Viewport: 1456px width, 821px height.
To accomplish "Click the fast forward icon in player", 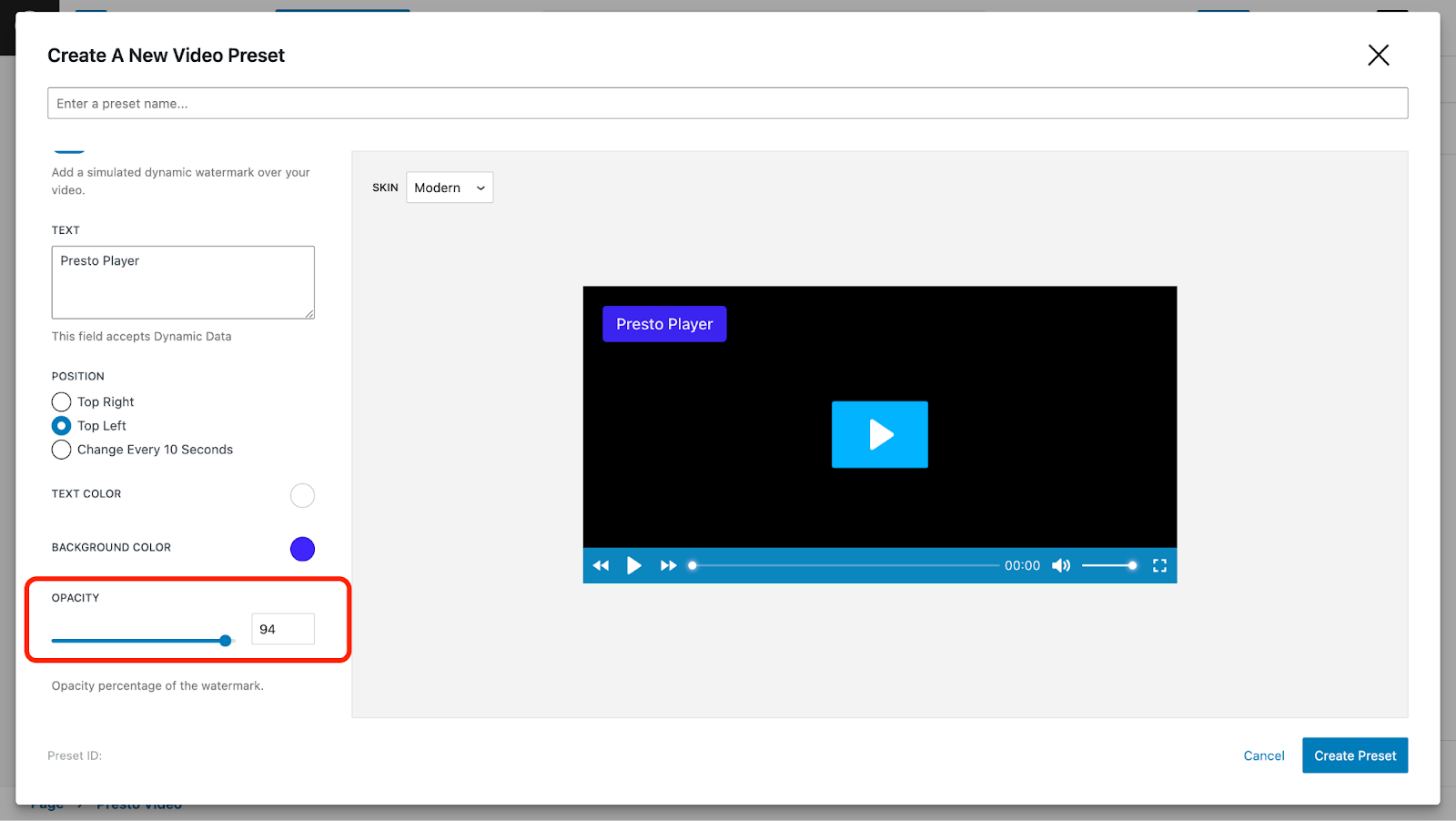I will [668, 565].
